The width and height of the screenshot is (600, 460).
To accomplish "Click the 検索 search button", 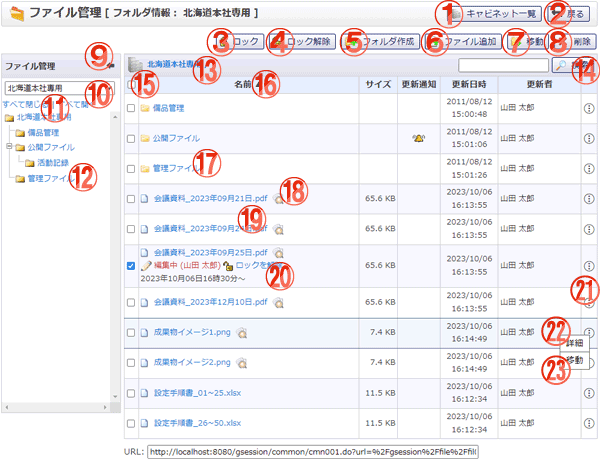I will point(574,65).
